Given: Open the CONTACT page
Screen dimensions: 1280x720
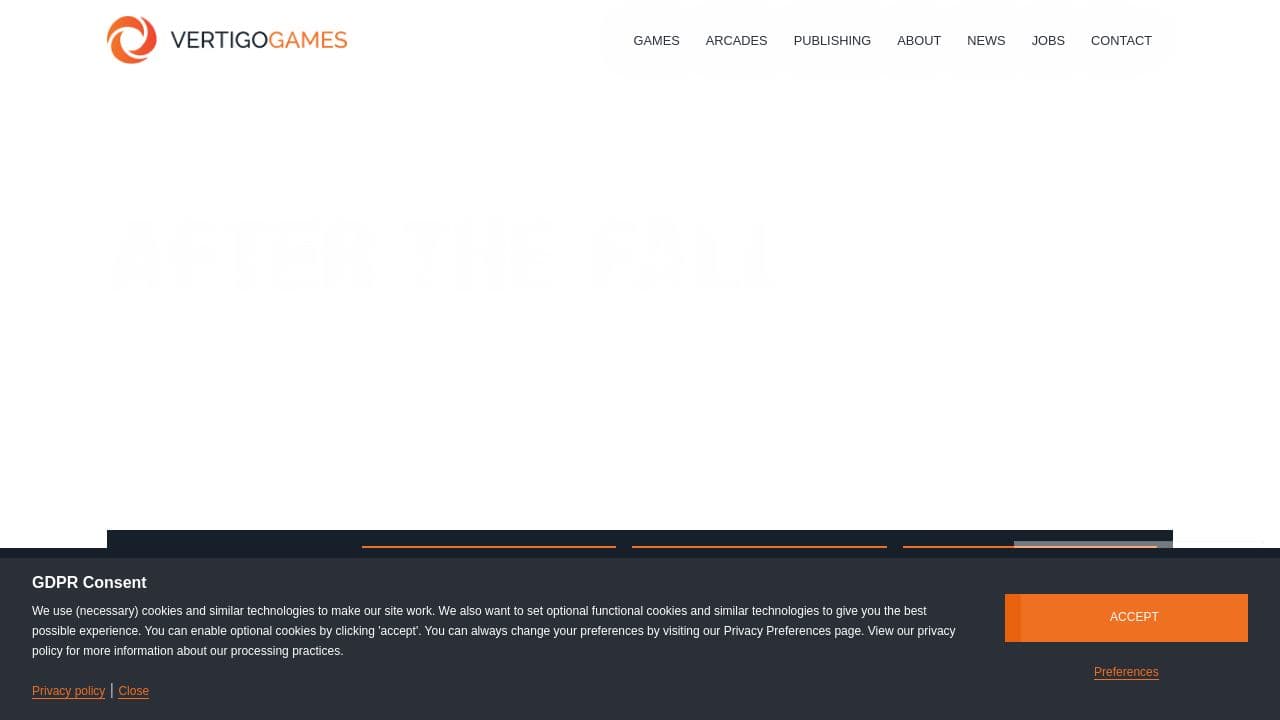Looking at the screenshot, I should pyautogui.click(x=1121, y=41).
